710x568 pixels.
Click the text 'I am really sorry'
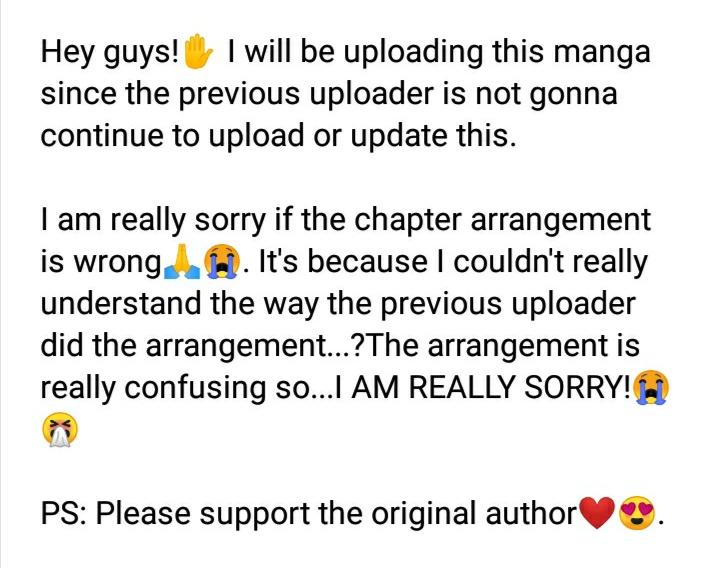click(x=153, y=220)
